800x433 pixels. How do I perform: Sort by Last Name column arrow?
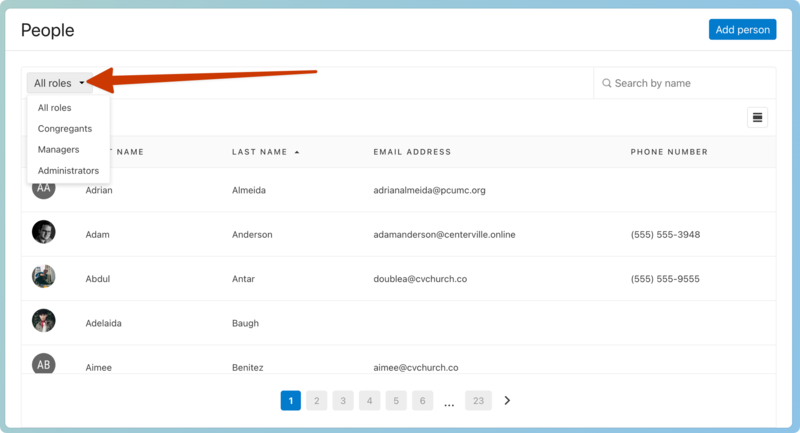(296, 152)
